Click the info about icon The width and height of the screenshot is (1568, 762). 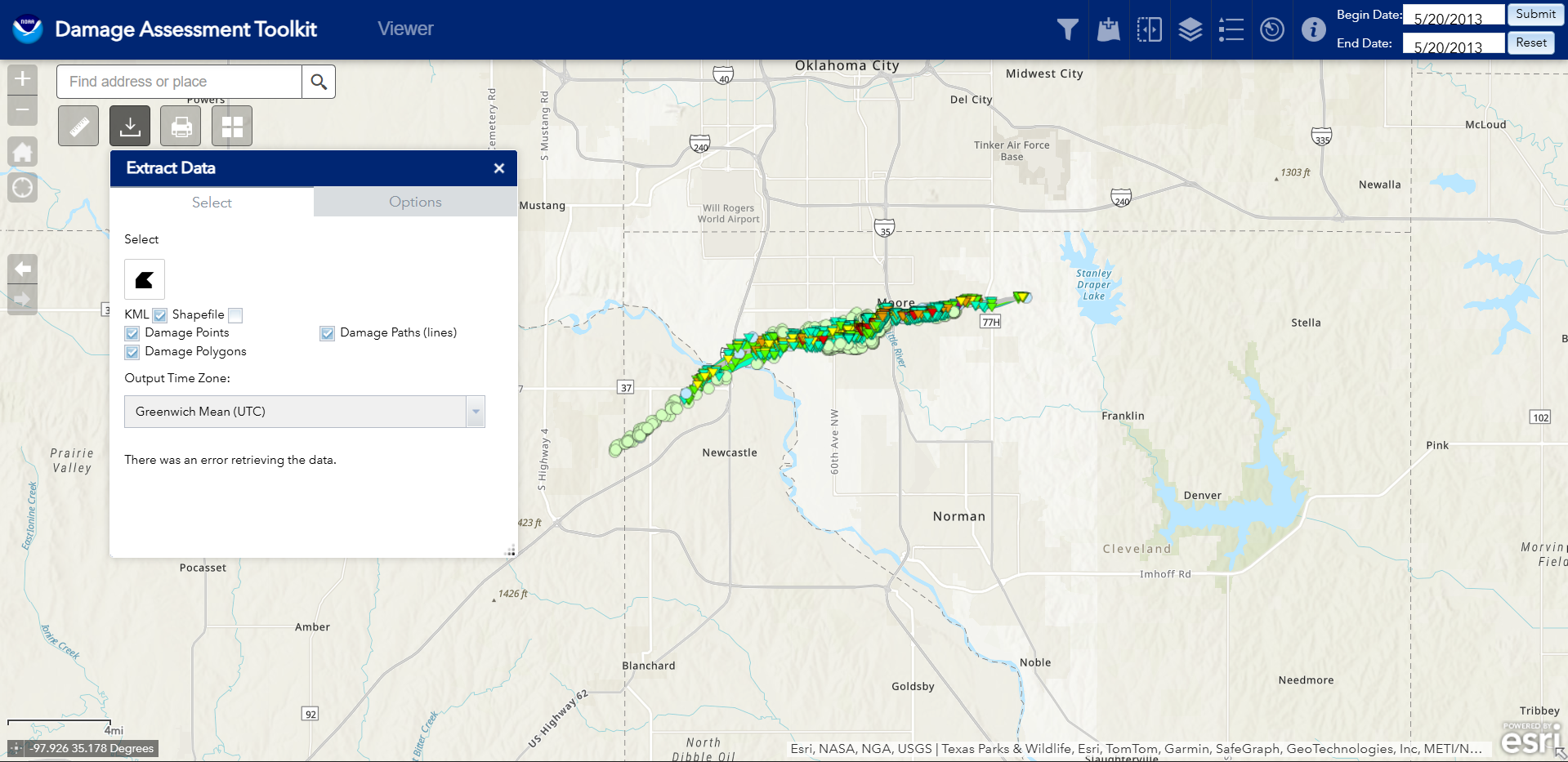point(1313,30)
